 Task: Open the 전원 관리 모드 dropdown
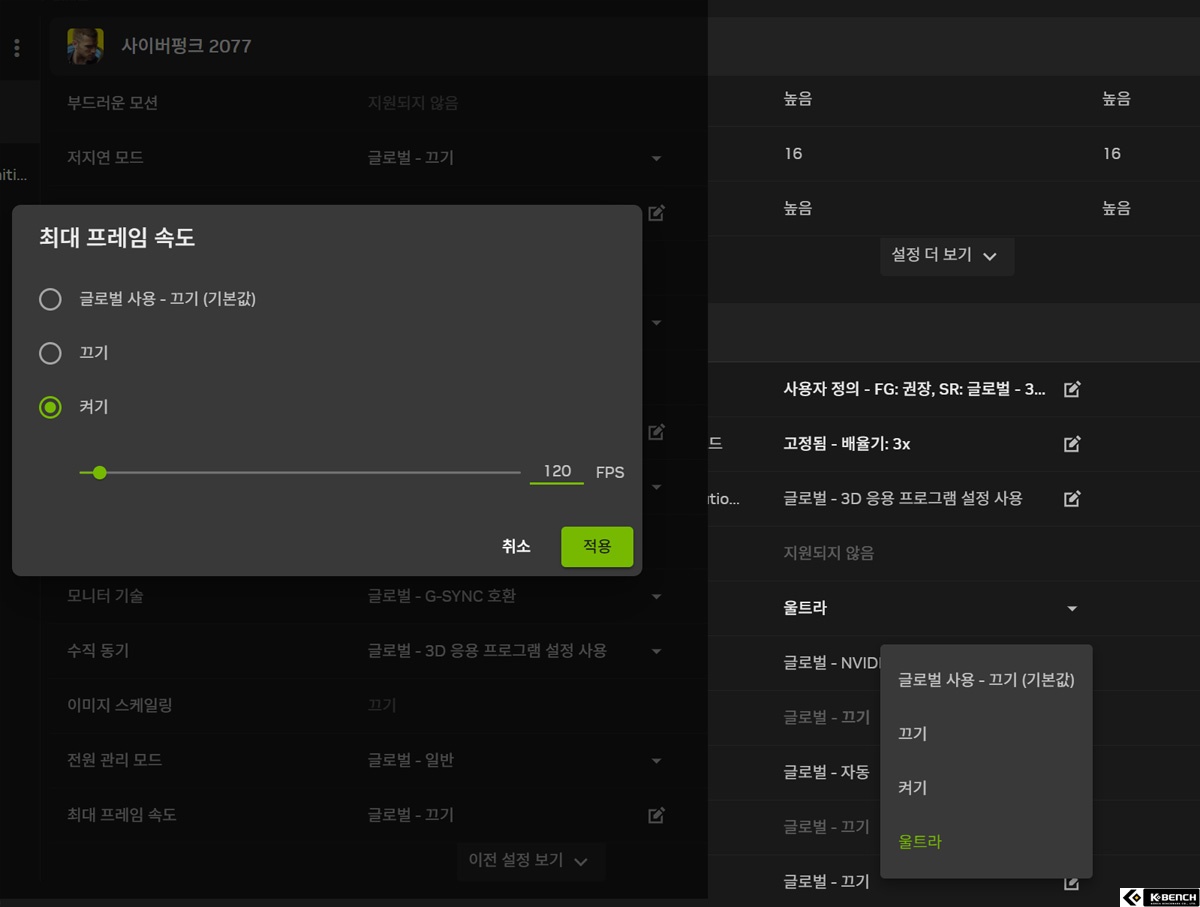(656, 761)
